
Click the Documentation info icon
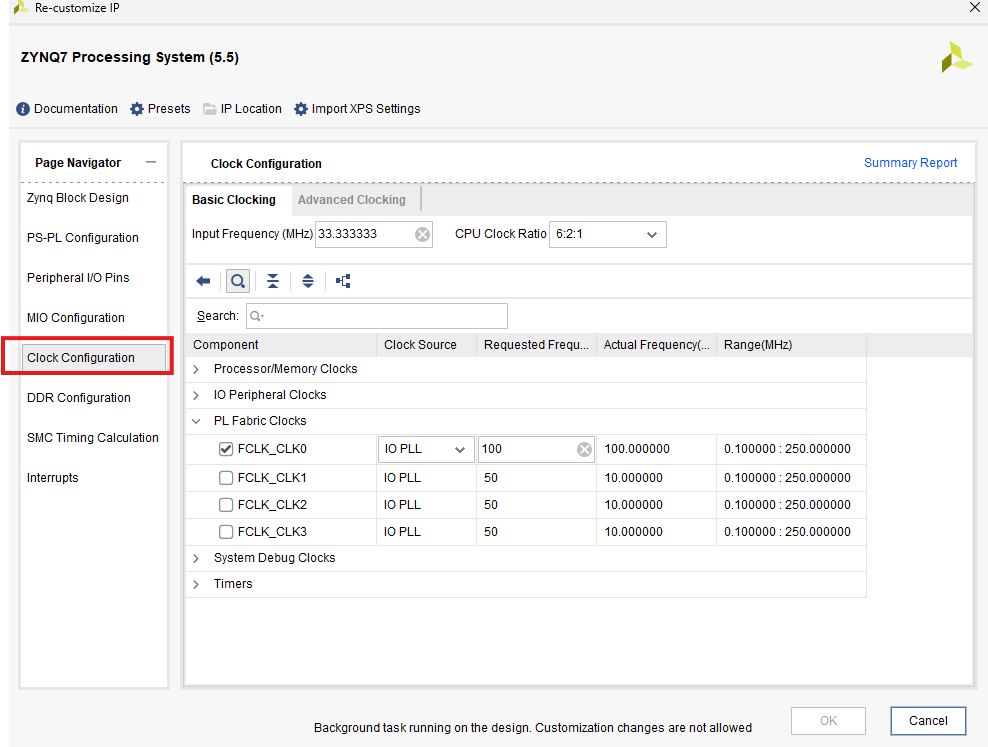(x=23, y=109)
